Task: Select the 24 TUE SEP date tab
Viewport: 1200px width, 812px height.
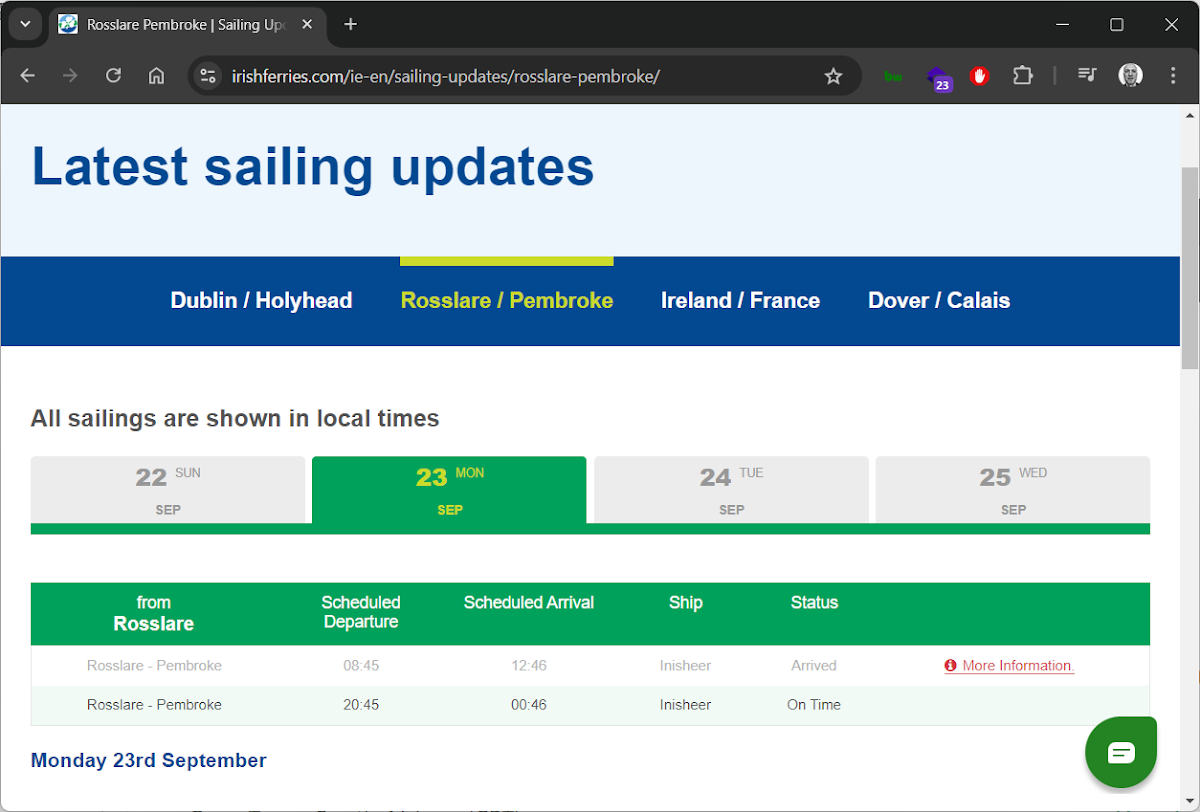Action: (731, 490)
